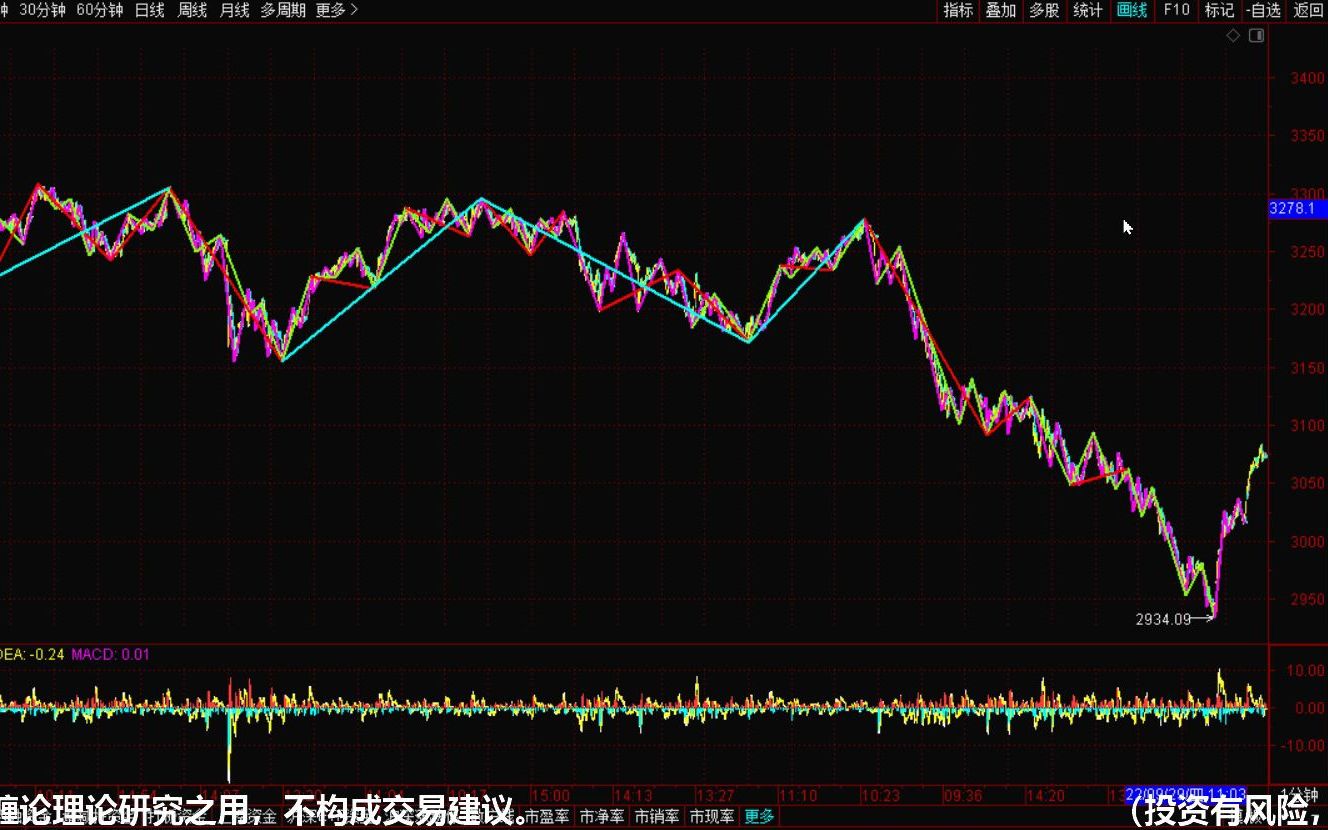The height and width of the screenshot is (830, 1328).
Task: Click the 2934.09 low price annotation
Action: click(1163, 619)
